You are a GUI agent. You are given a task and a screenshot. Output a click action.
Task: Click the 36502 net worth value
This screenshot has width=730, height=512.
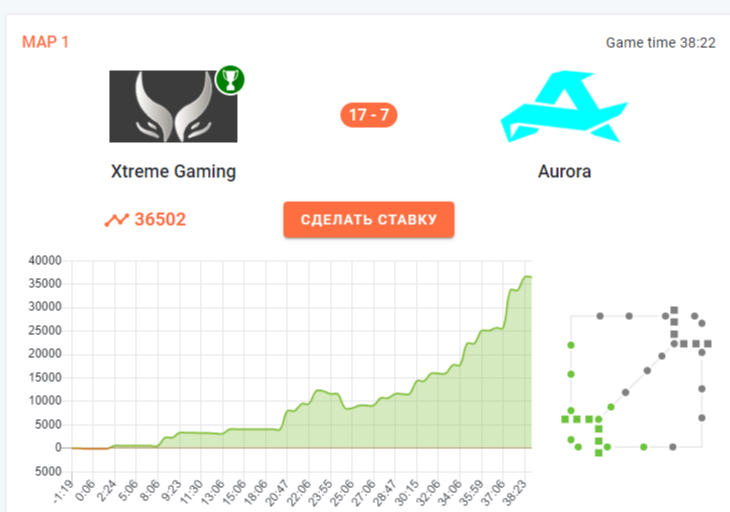point(160,219)
